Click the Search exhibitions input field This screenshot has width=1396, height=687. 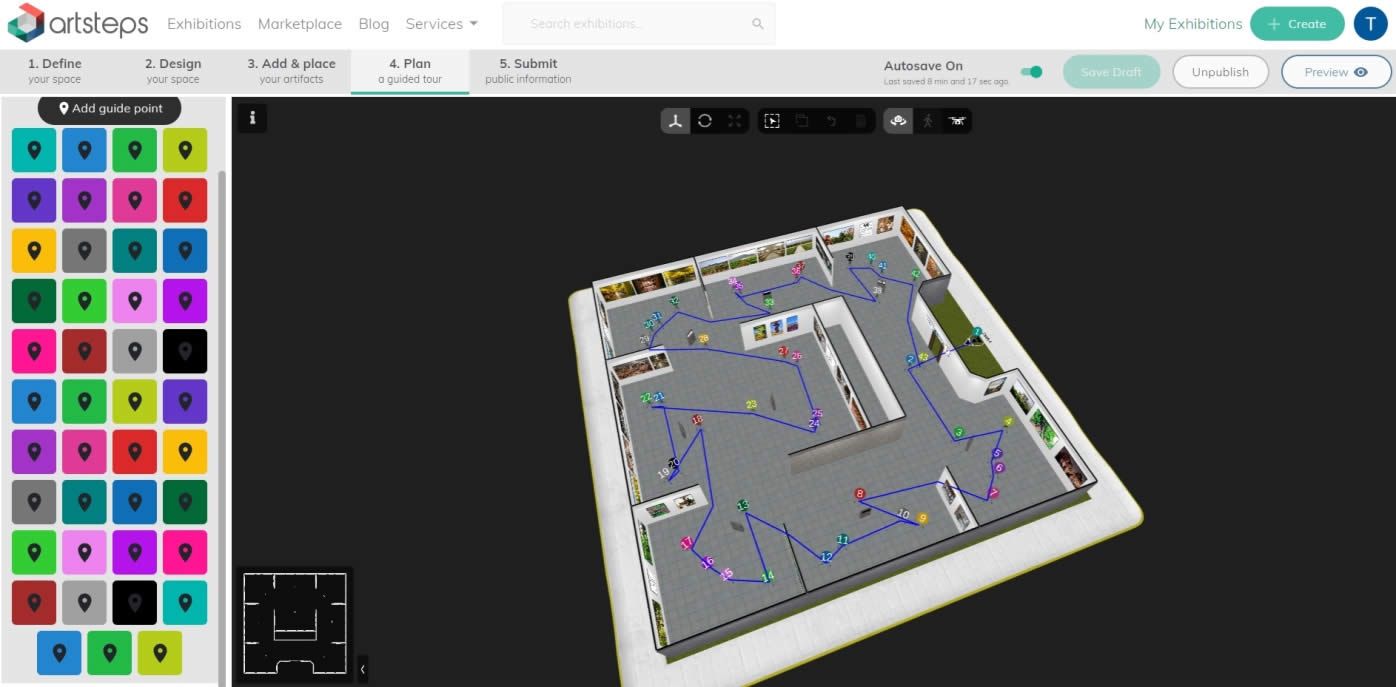[630, 24]
